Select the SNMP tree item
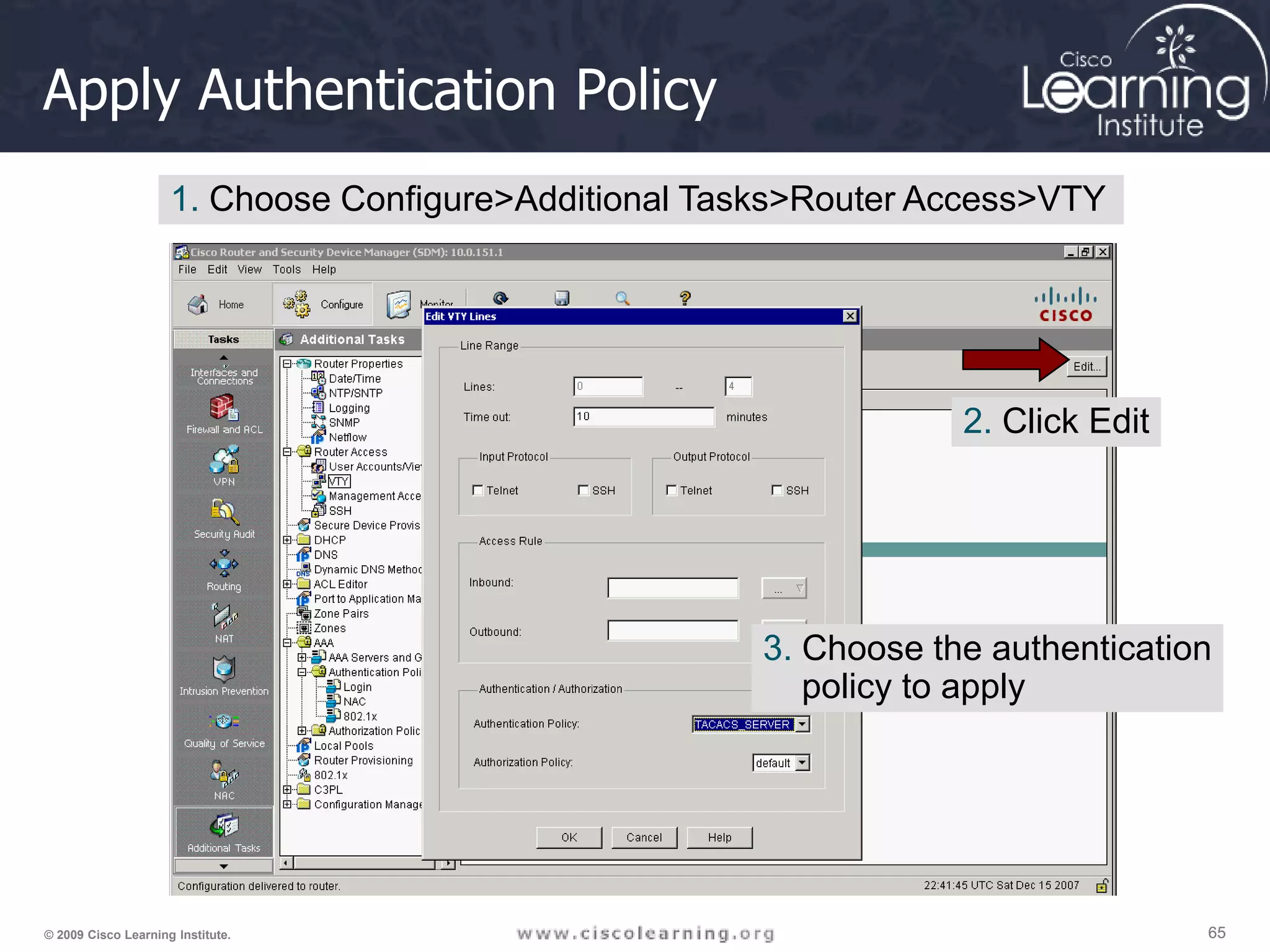Viewport: 1270px width, 952px height. [344, 423]
